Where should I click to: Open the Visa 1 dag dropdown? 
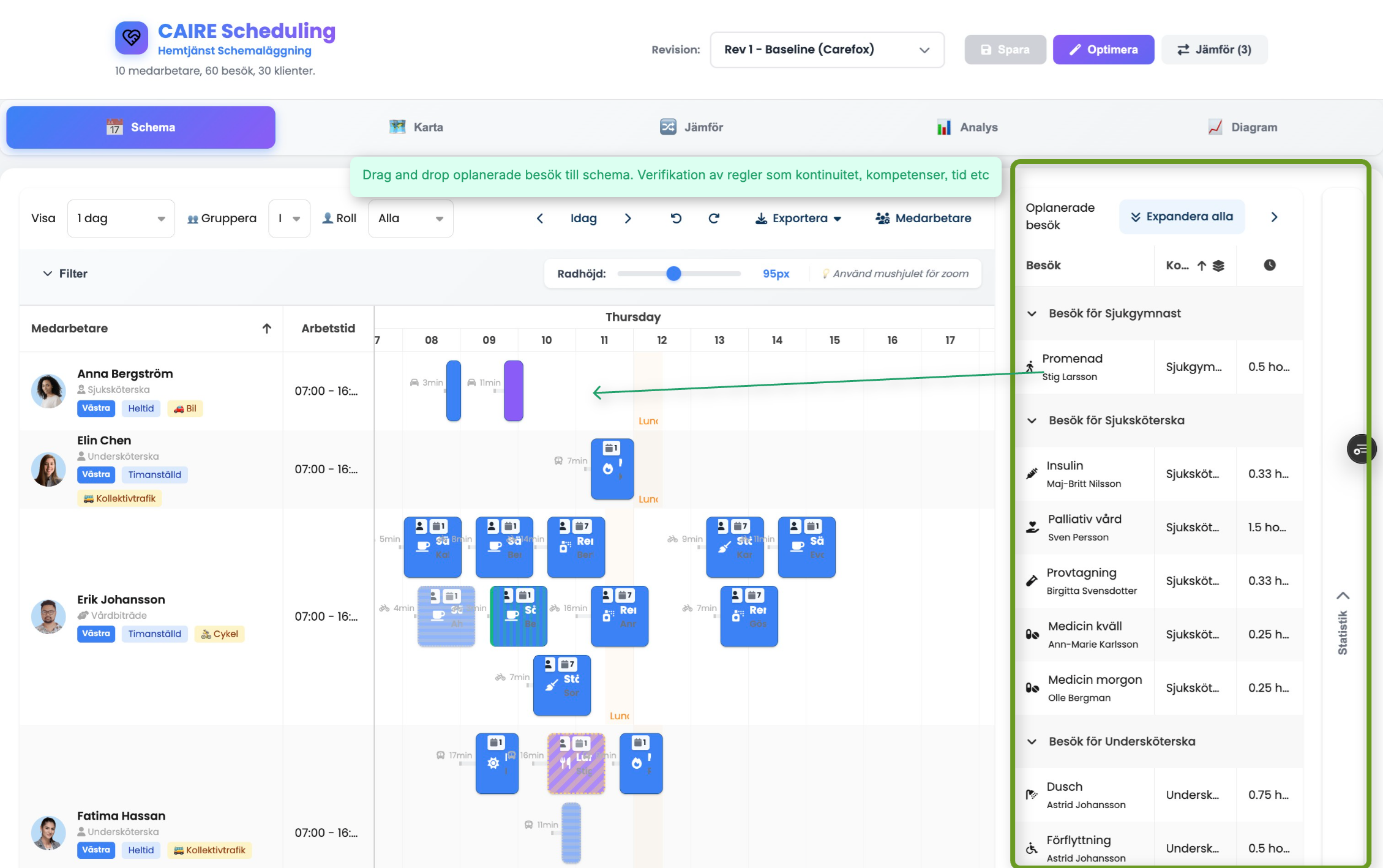click(121, 219)
